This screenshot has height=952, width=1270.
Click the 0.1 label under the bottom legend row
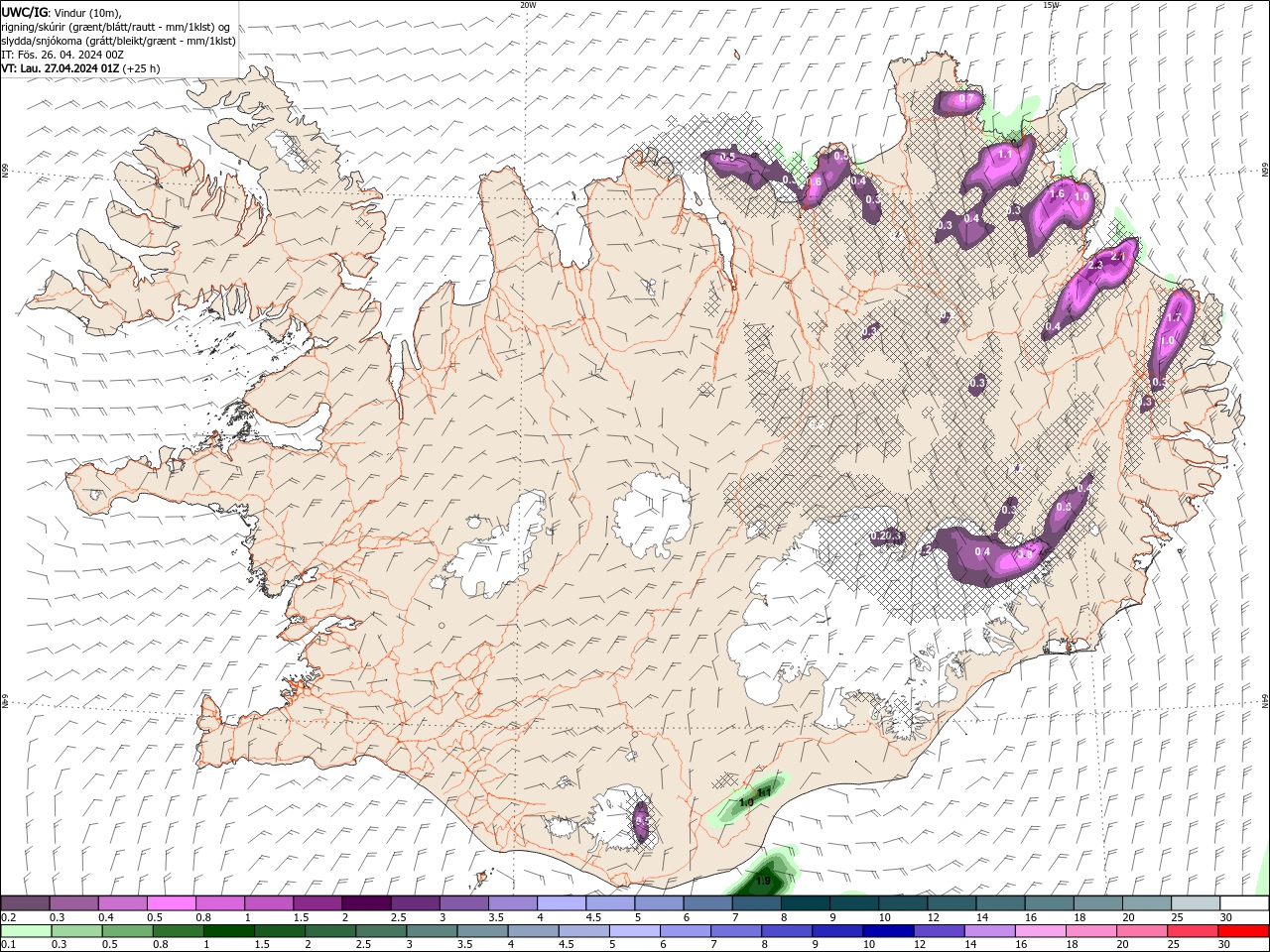[x=8, y=945]
